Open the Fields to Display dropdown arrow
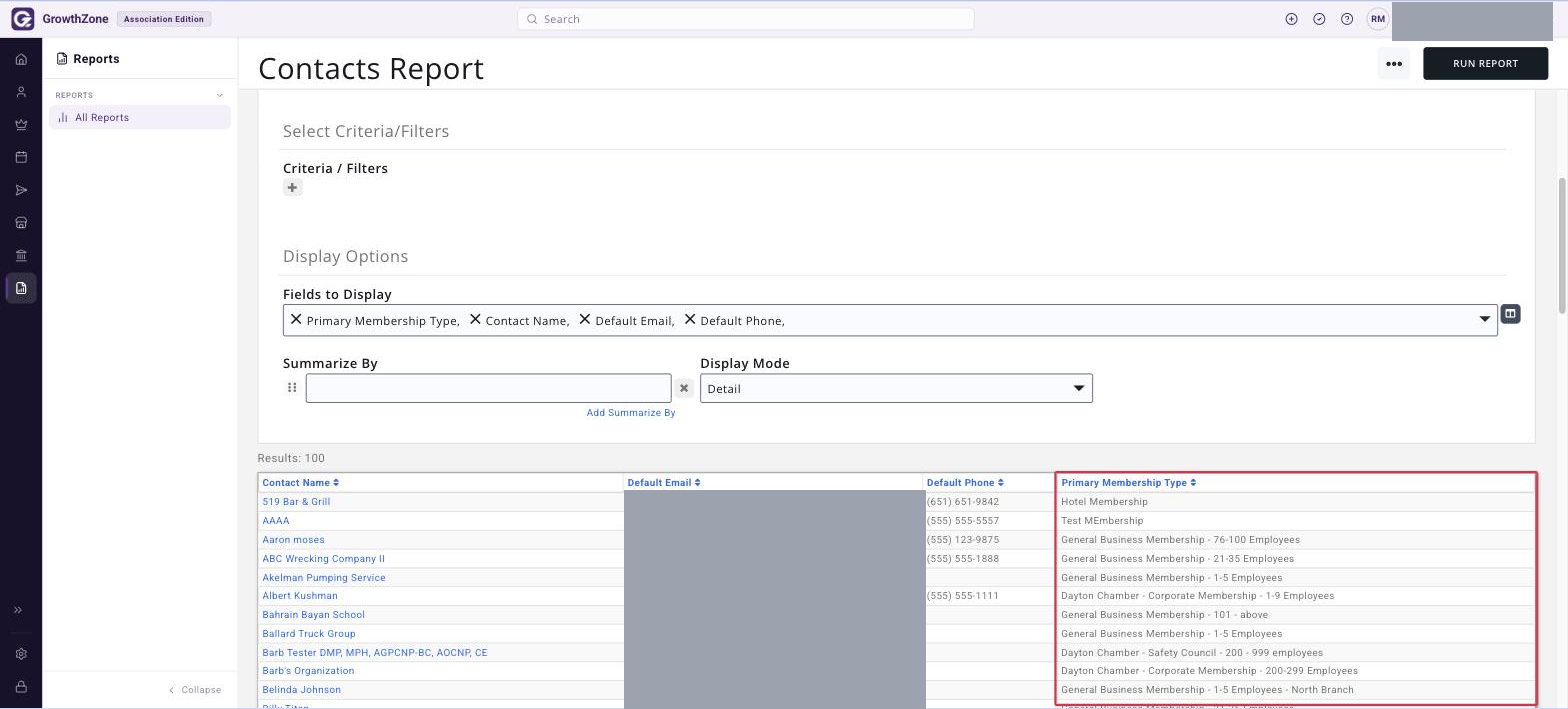The height and width of the screenshot is (709, 1568). [1485, 320]
